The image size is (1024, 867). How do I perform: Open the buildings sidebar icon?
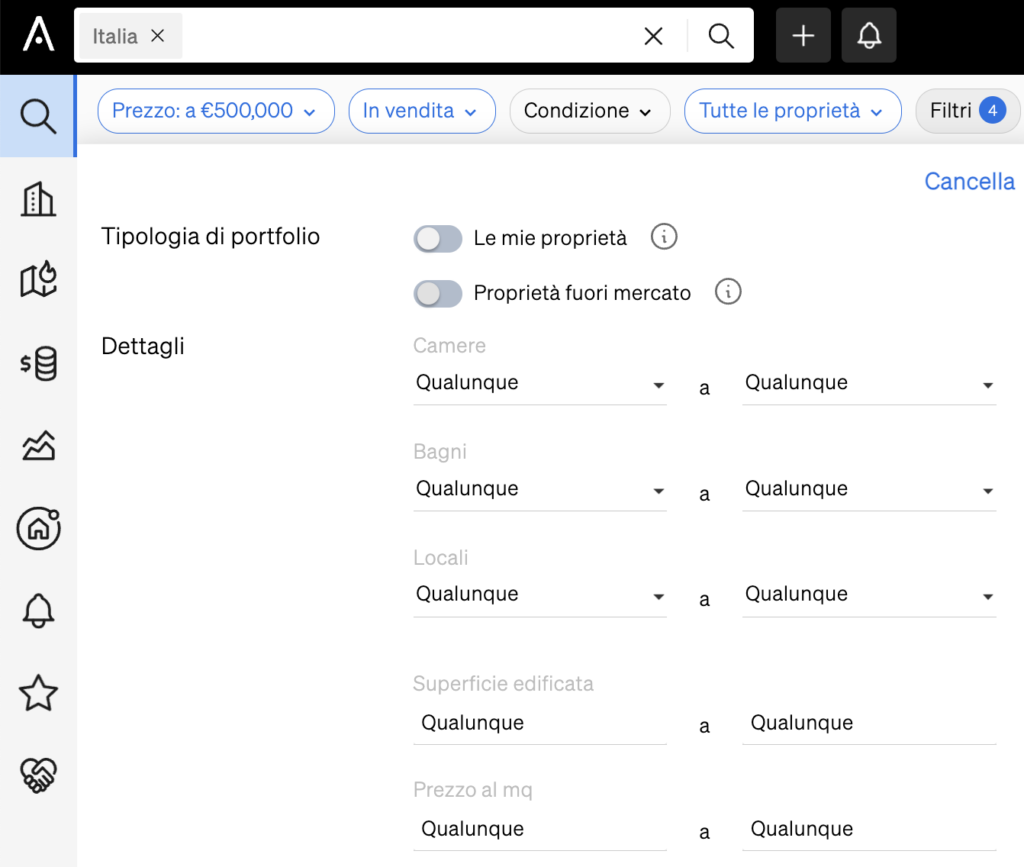click(39, 199)
